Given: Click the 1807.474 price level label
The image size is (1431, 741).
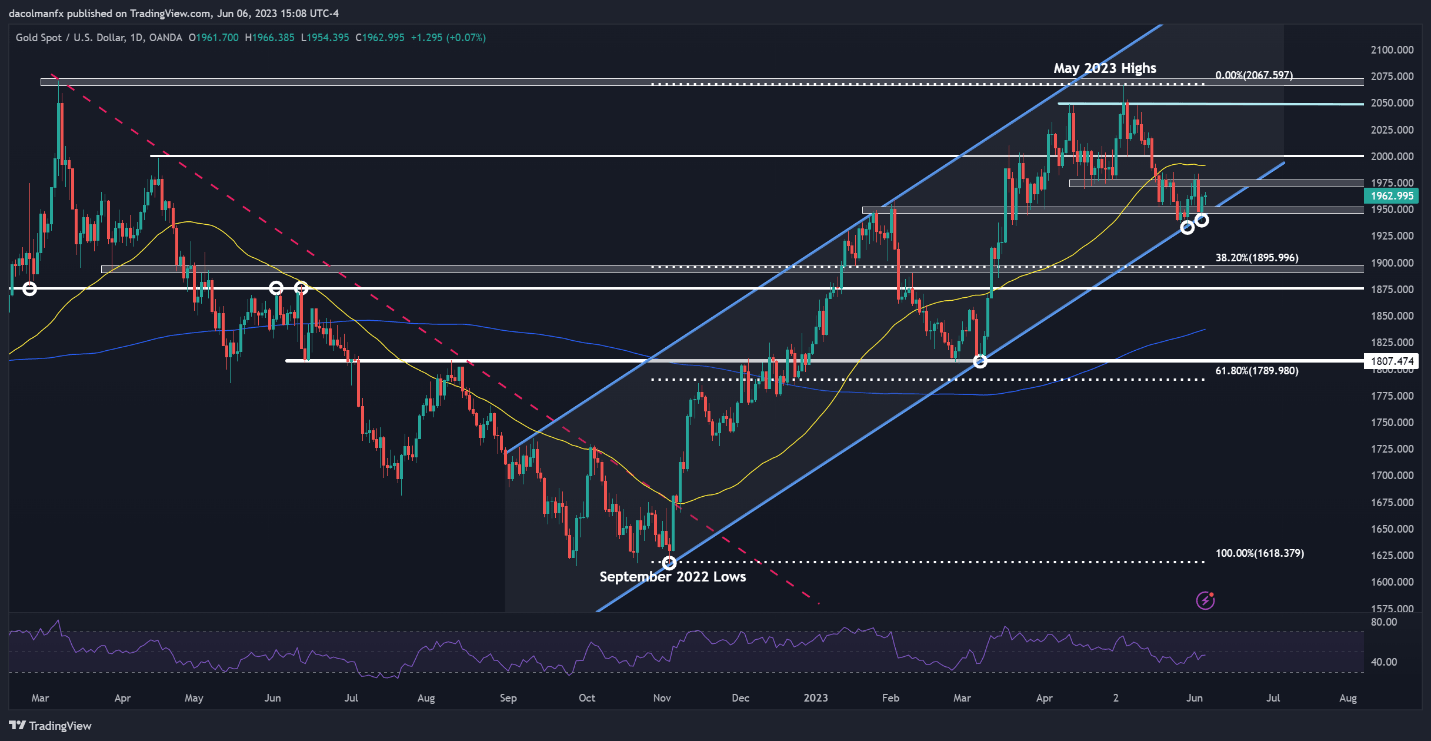Looking at the screenshot, I should point(1391,360).
